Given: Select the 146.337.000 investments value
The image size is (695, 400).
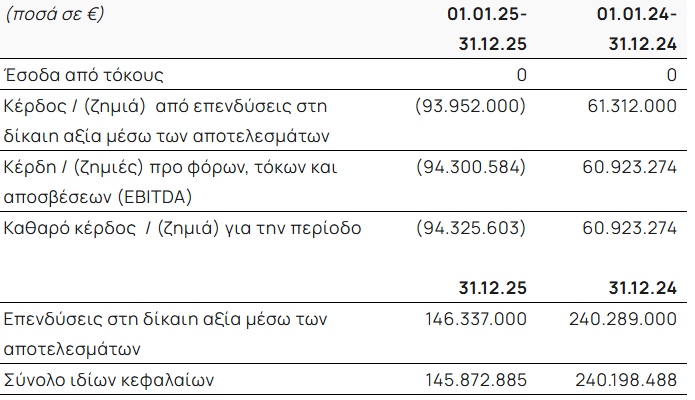Looking at the screenshot, I should click(477, 320).
